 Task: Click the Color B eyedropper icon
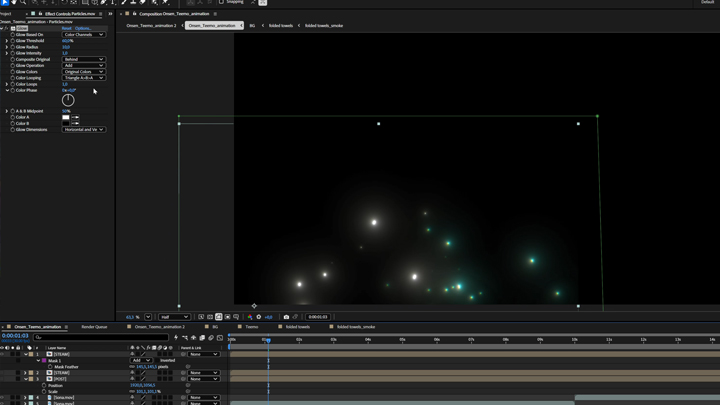pyautogui.click(x=75, y=124)
